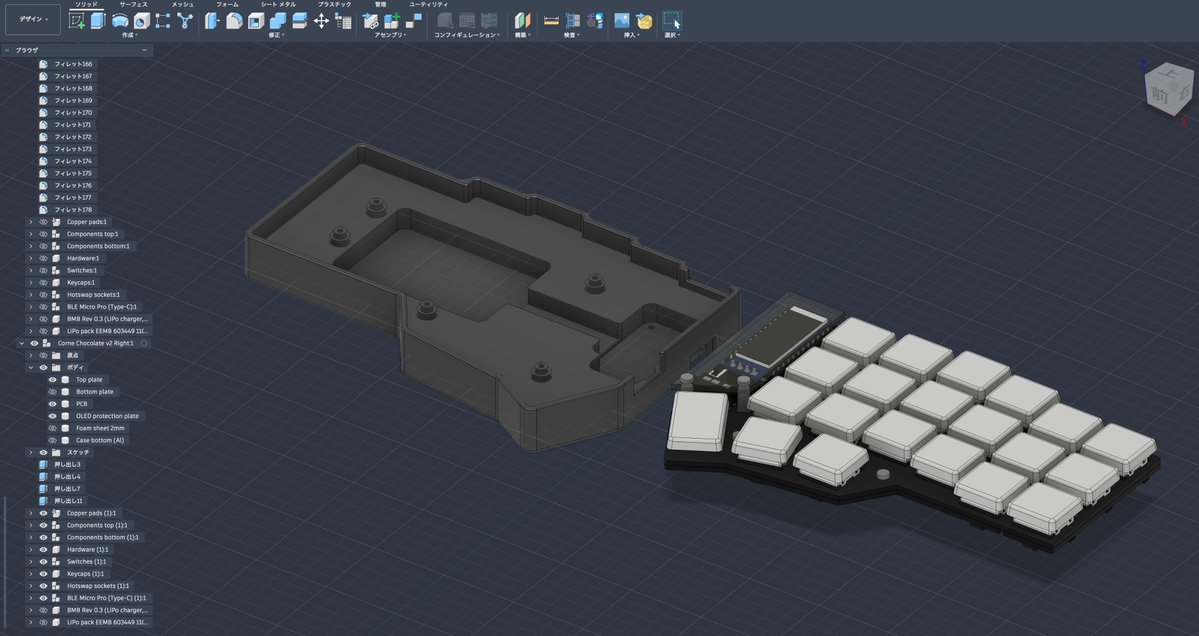Select the フィレット178 feature in browser
Image resolution: width=1199 pixels, height=636 pixels.
coord(73,209)
